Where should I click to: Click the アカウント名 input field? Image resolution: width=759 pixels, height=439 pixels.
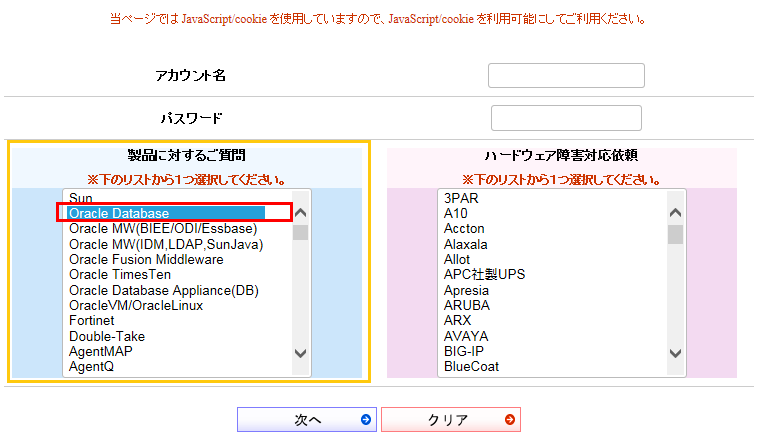[x=566, y=76]
